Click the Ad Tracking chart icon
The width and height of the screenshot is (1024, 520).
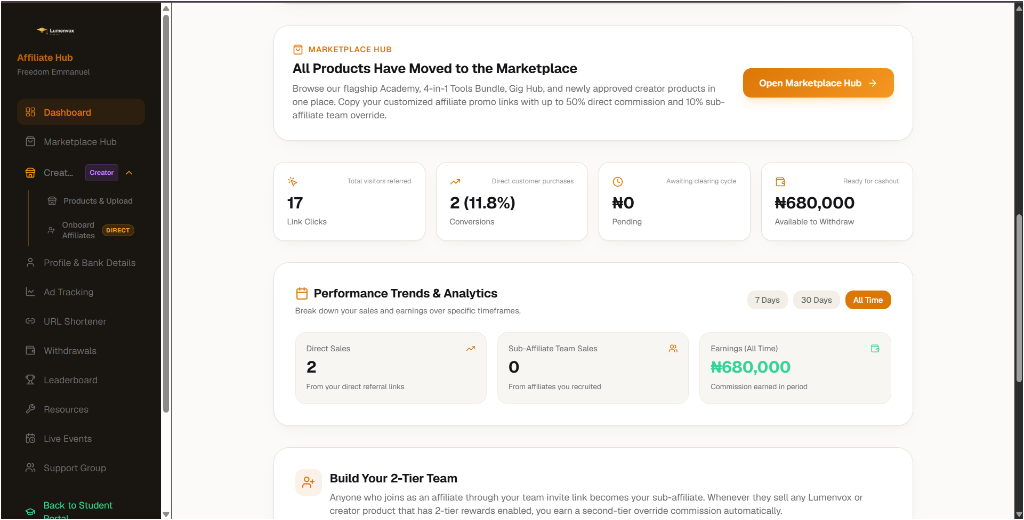tap(30, 292)
